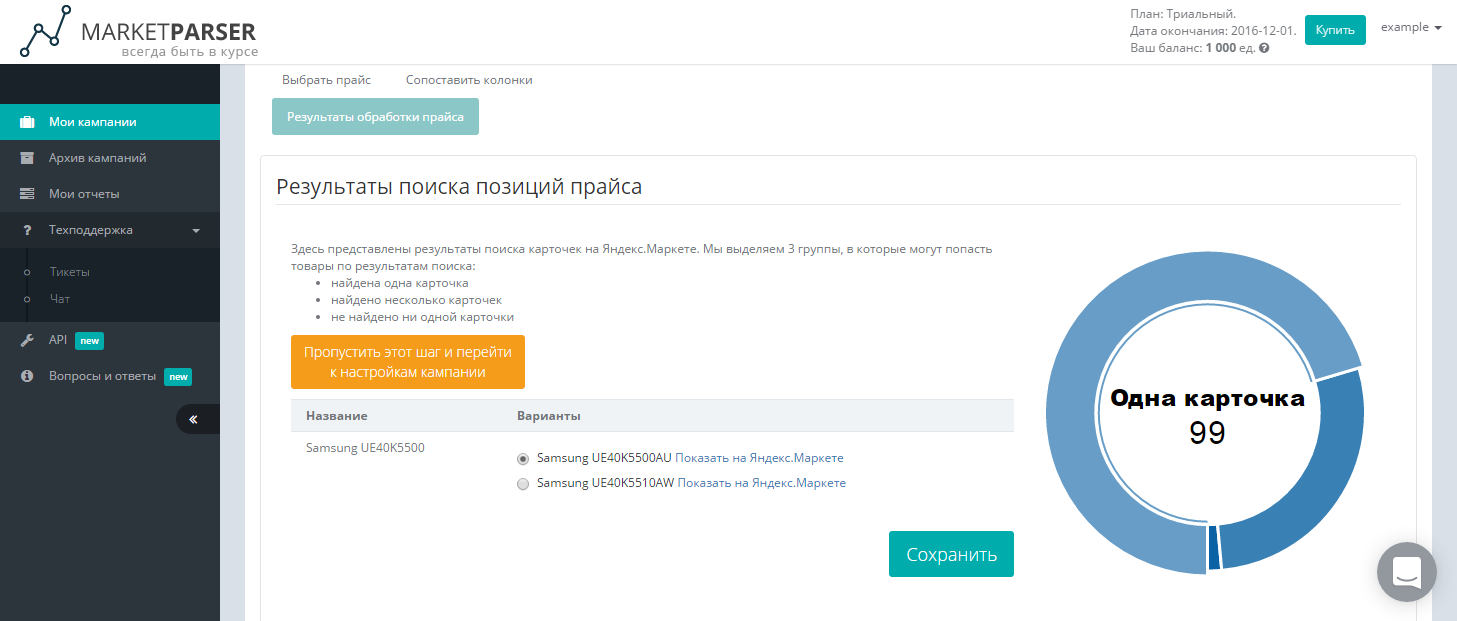This screenshot has width=1457, height=621.
Task: Select the first variant under Варианты column
Action: [x=523, y=459]
